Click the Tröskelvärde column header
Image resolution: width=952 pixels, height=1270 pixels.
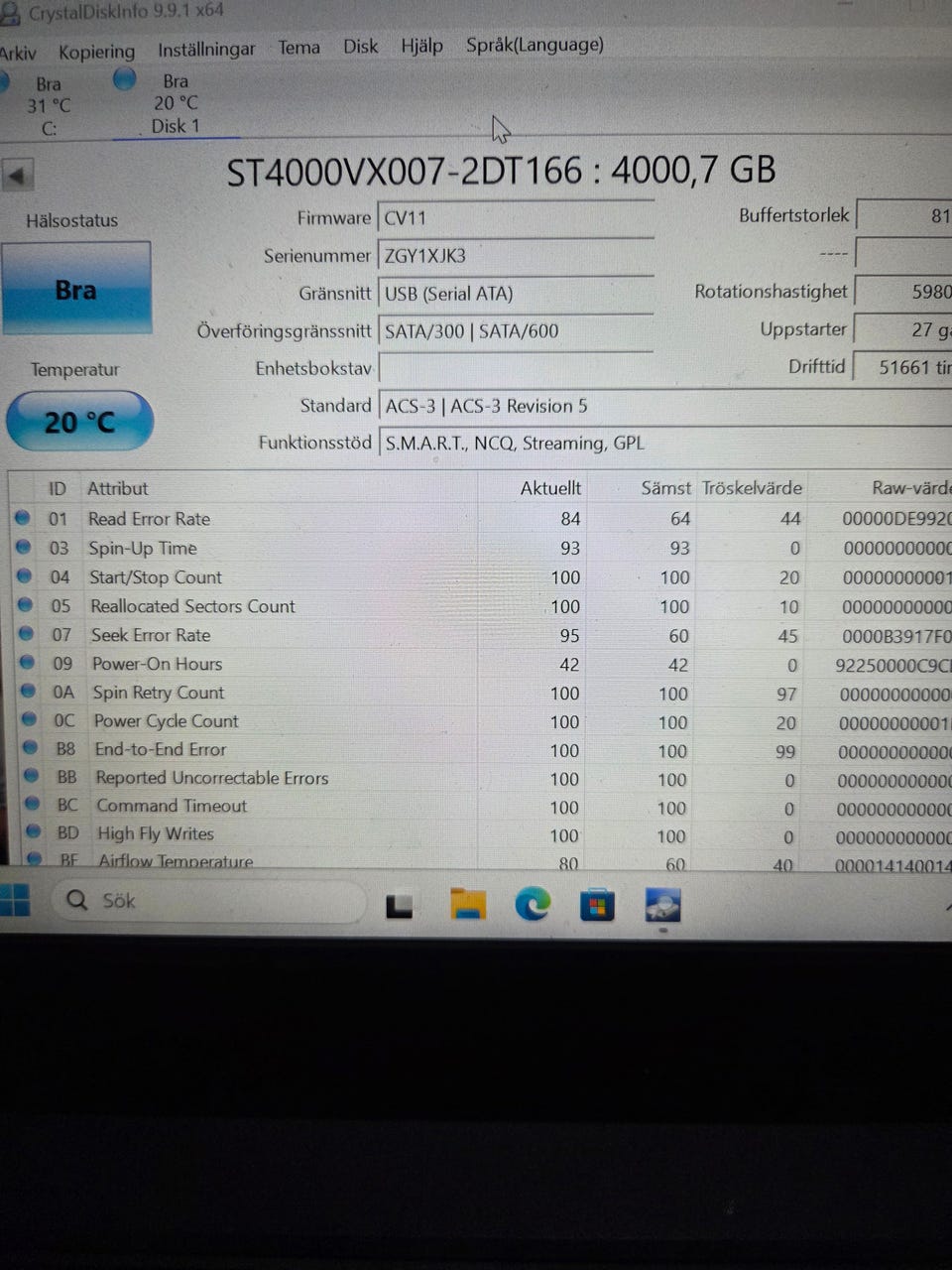click(752, 488)
